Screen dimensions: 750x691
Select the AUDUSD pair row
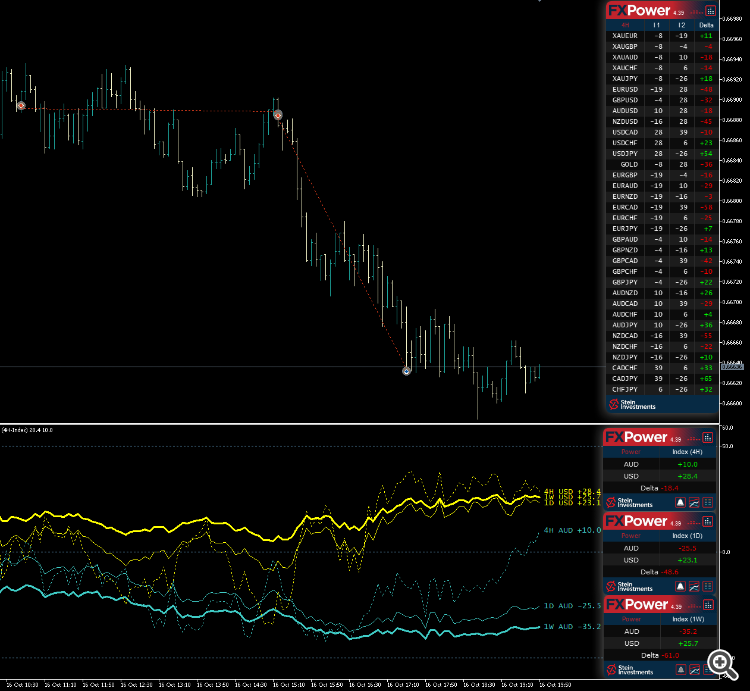(x=662, y=110)
